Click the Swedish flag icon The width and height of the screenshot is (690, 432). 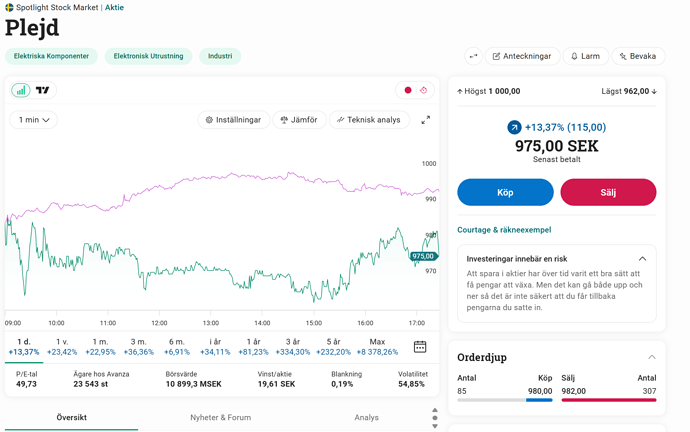[x=9, y=7]
